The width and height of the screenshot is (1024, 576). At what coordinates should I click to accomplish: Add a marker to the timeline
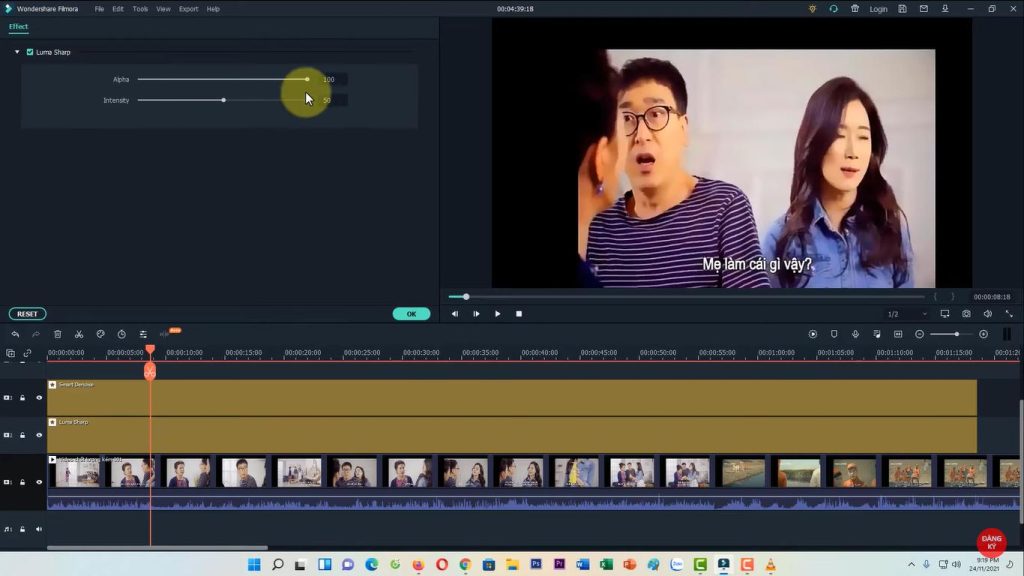pyautogui.click(x=833, y=334)
